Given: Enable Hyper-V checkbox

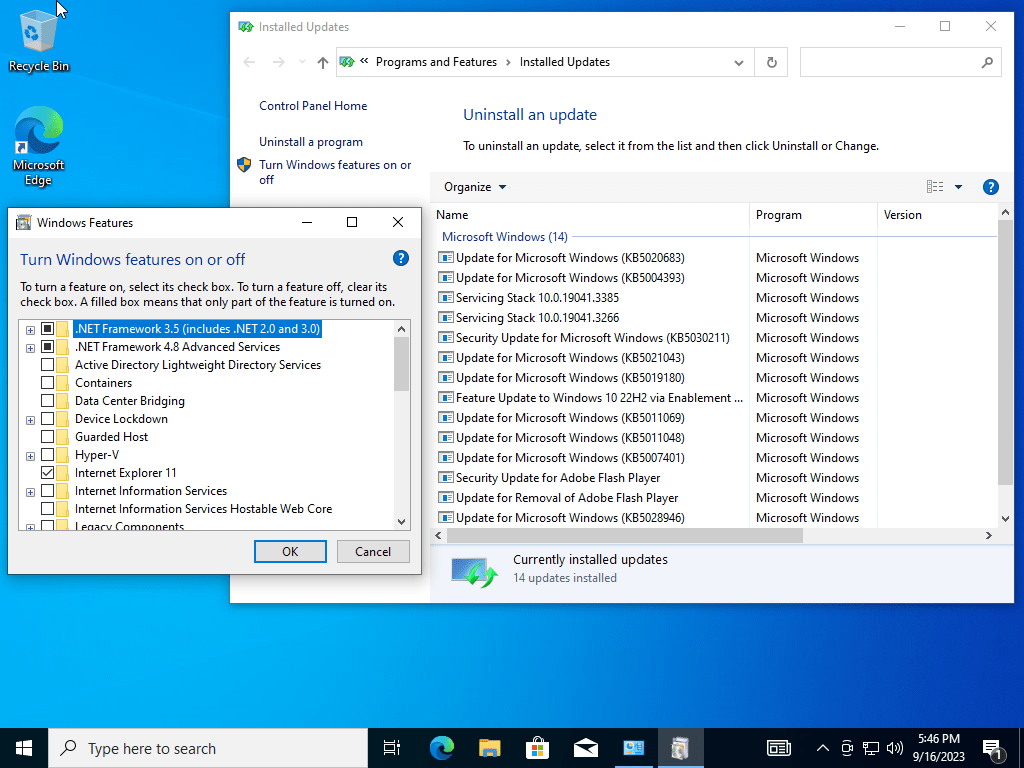Looking at the screenshot, I should coord(48,455).
